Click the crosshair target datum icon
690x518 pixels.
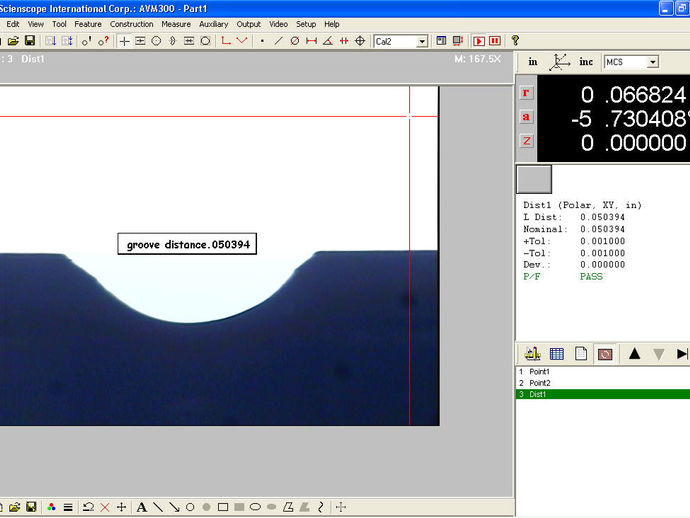(x=360, y=41)
